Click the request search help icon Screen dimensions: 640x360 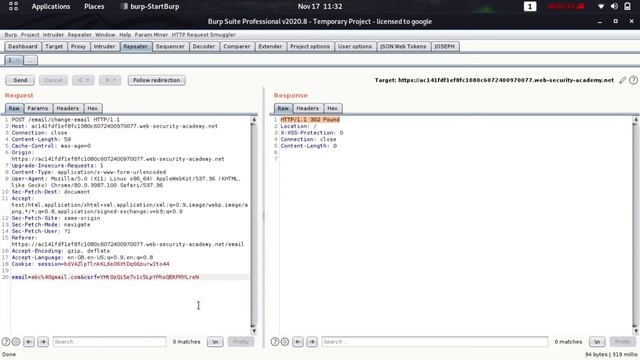[x=6, y=342]
